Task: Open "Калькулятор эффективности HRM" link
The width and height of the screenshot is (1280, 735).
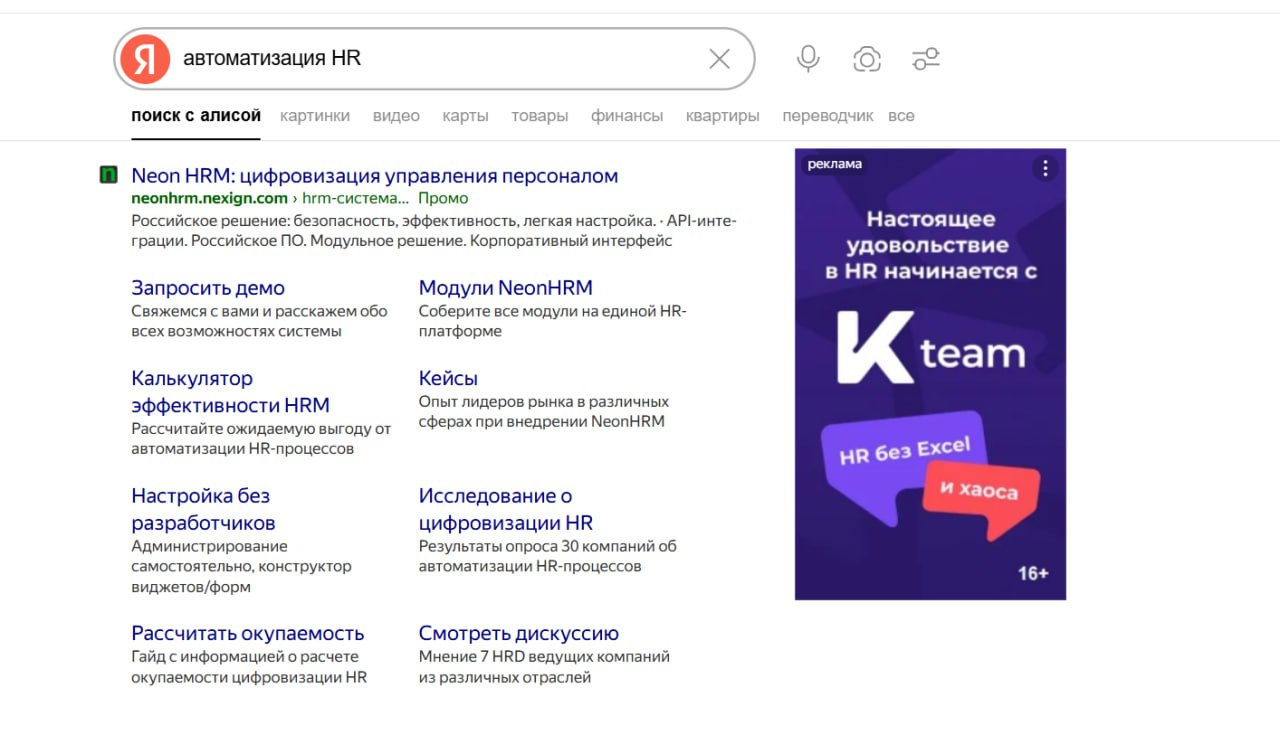Action: click(x=231, y=392)
